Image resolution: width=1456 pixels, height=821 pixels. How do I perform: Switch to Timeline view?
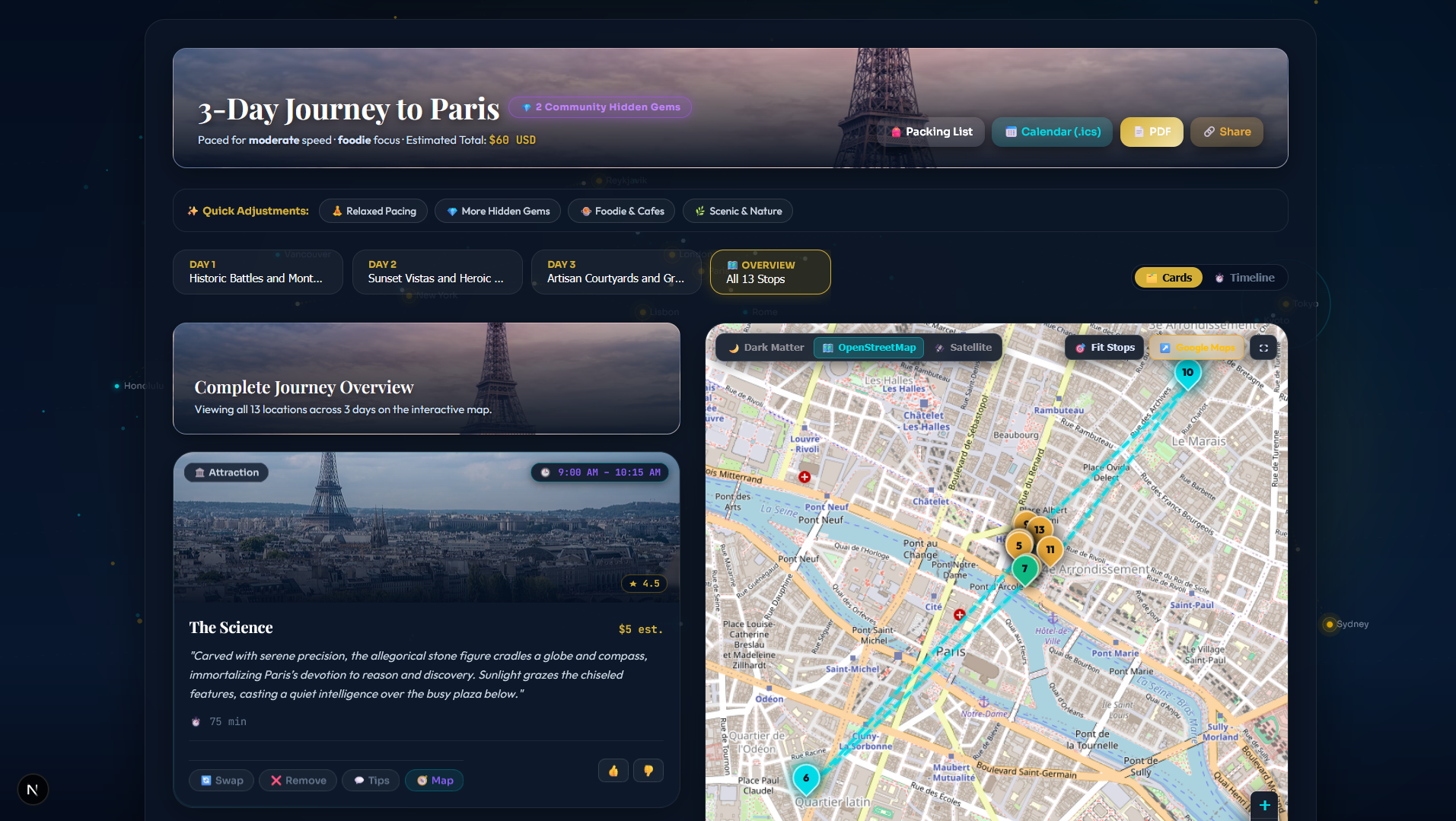click(x=1244, y=278)
